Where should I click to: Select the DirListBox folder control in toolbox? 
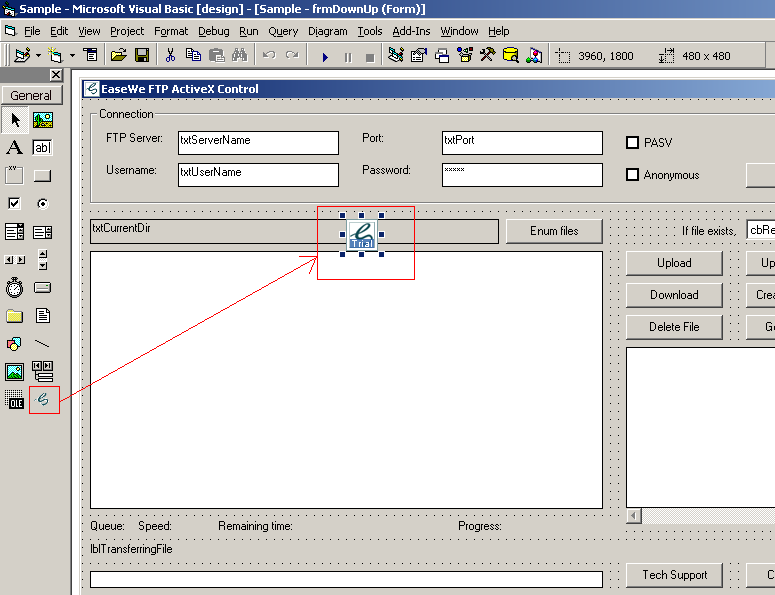click(14, 315)
